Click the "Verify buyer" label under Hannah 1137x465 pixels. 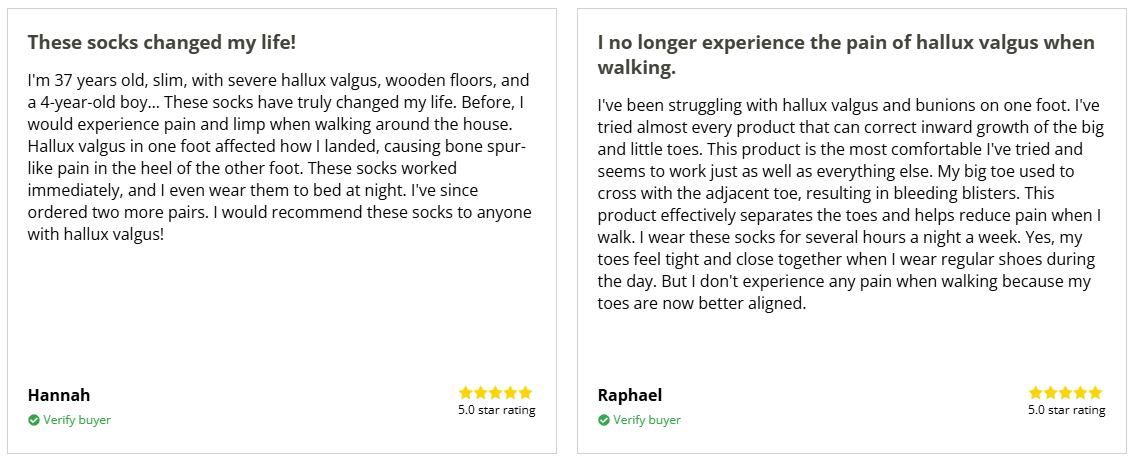tap(77, 420)
